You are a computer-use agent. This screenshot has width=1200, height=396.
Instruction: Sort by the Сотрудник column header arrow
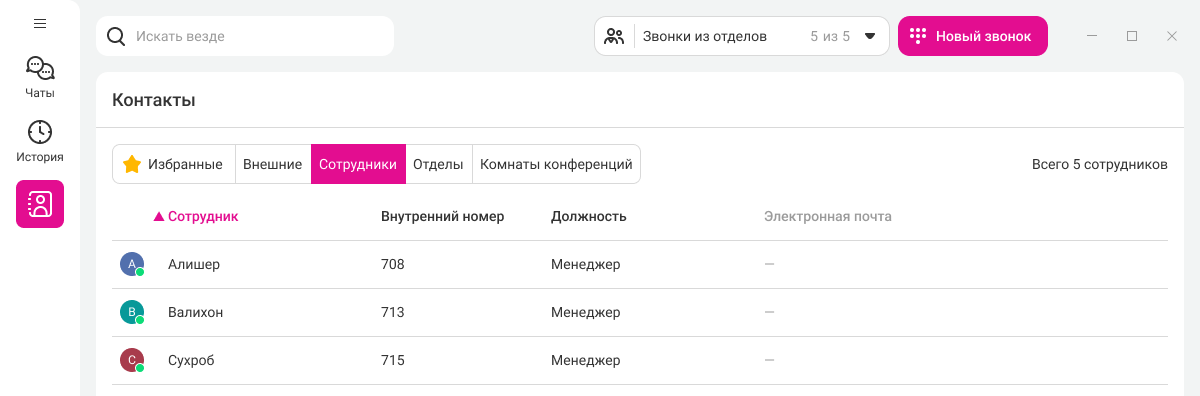(x=159, y=217)
